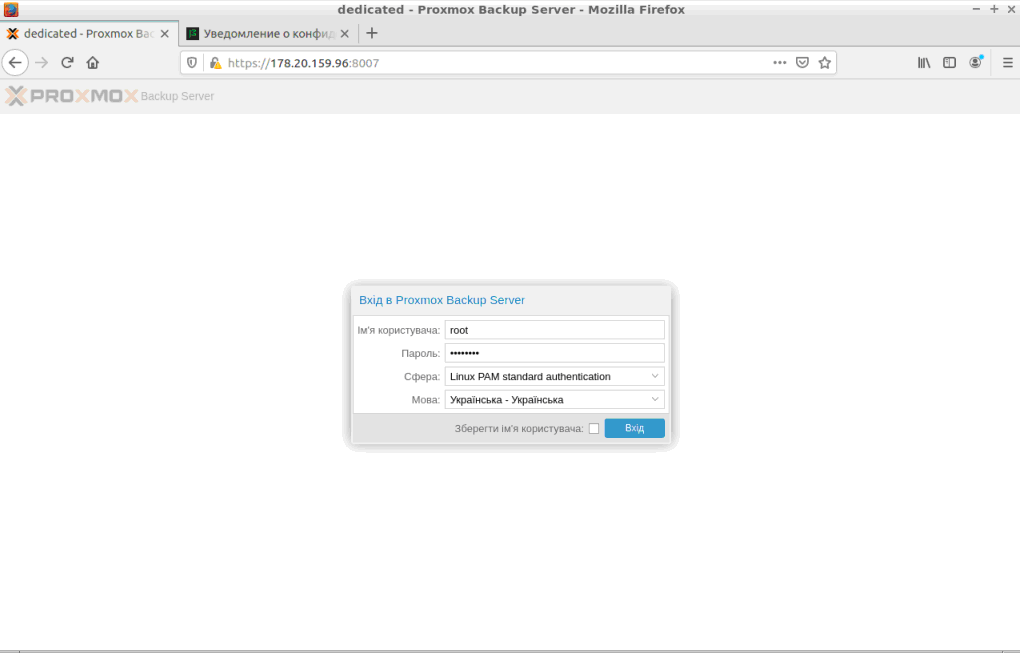This screenshot has height=653, width=1020.
Task: Open the Firefox account icon
Action: coord(976,63)
